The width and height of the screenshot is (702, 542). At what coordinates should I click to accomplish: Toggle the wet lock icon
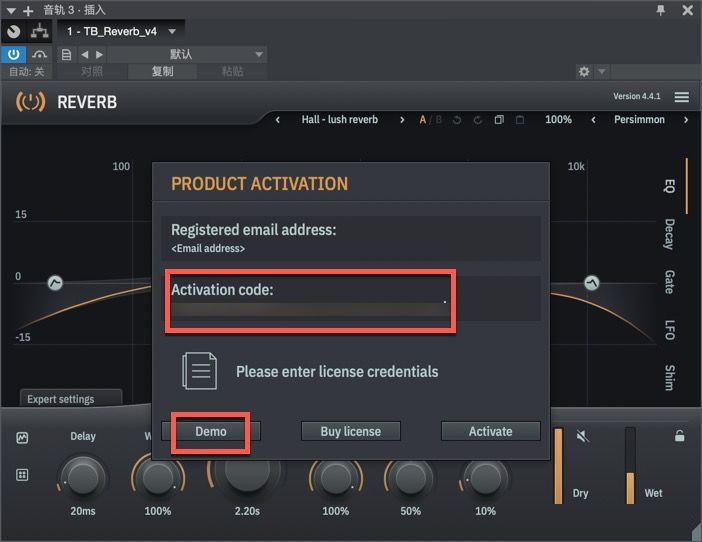pyautogui.click(x=679, y=435)
